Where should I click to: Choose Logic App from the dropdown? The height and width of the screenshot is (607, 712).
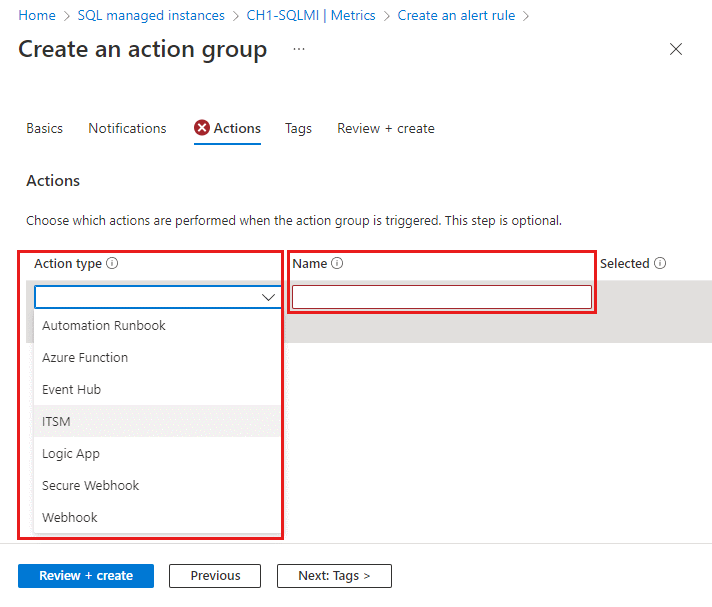click(x=72, y=454)
